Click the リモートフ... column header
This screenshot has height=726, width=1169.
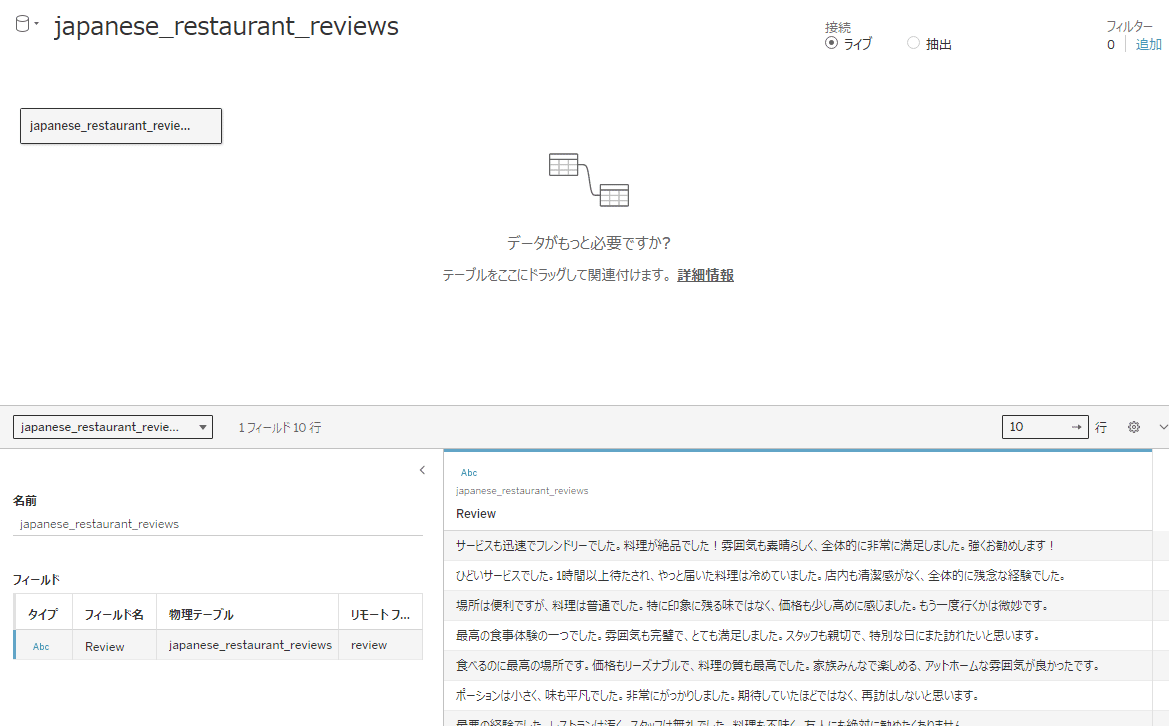click(380, 614)
